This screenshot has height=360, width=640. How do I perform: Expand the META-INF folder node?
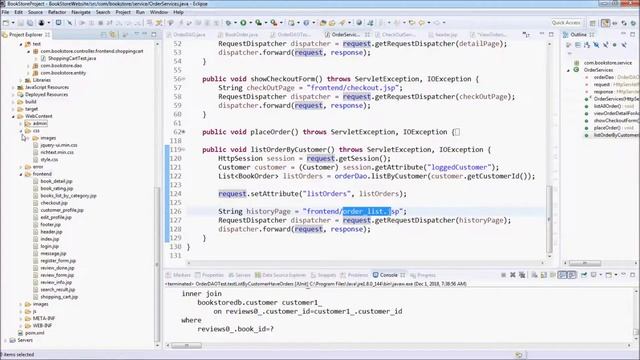tap(21, 318)
